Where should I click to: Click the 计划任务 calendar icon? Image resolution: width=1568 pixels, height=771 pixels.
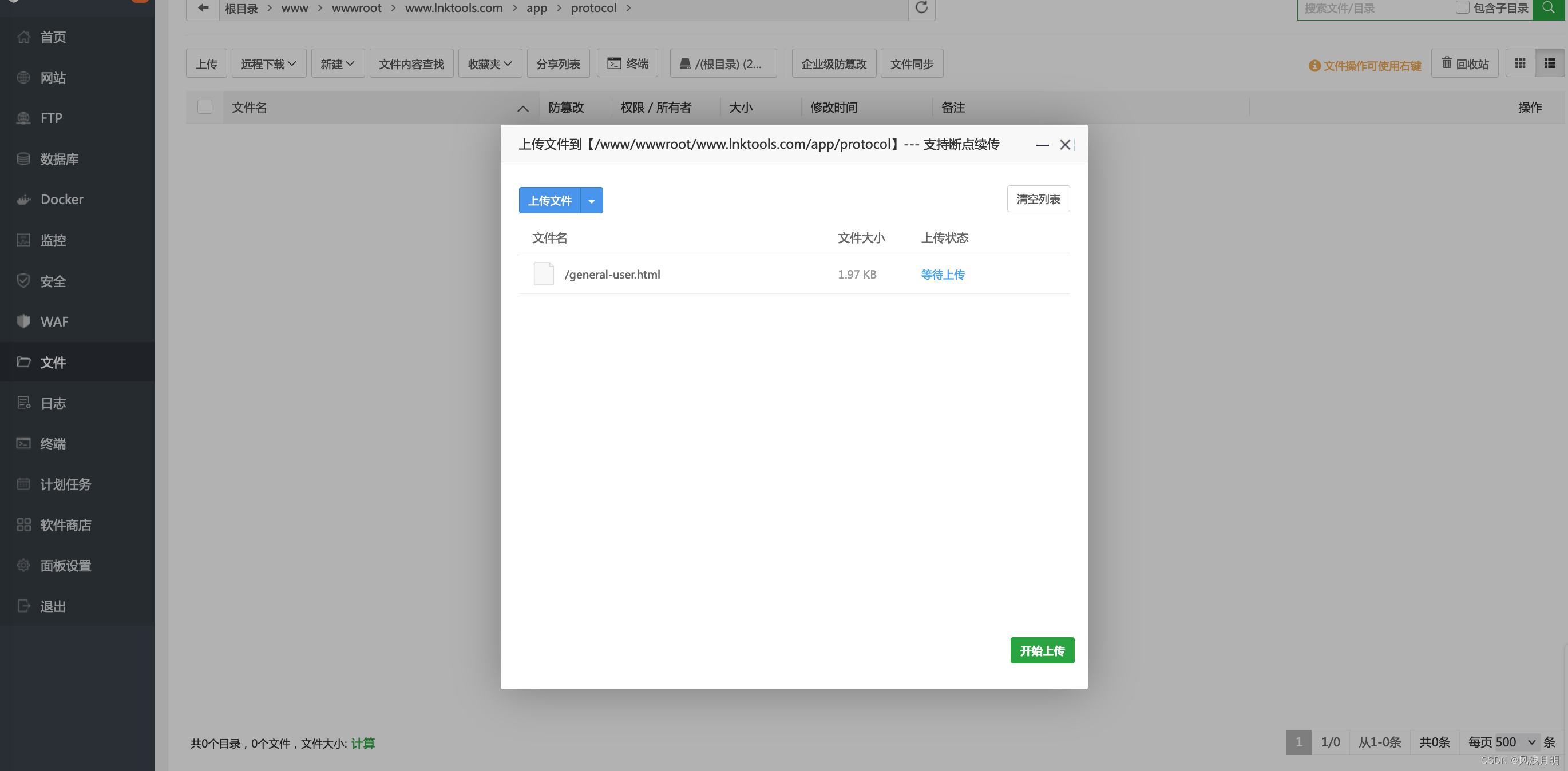[x=23, y=484]
